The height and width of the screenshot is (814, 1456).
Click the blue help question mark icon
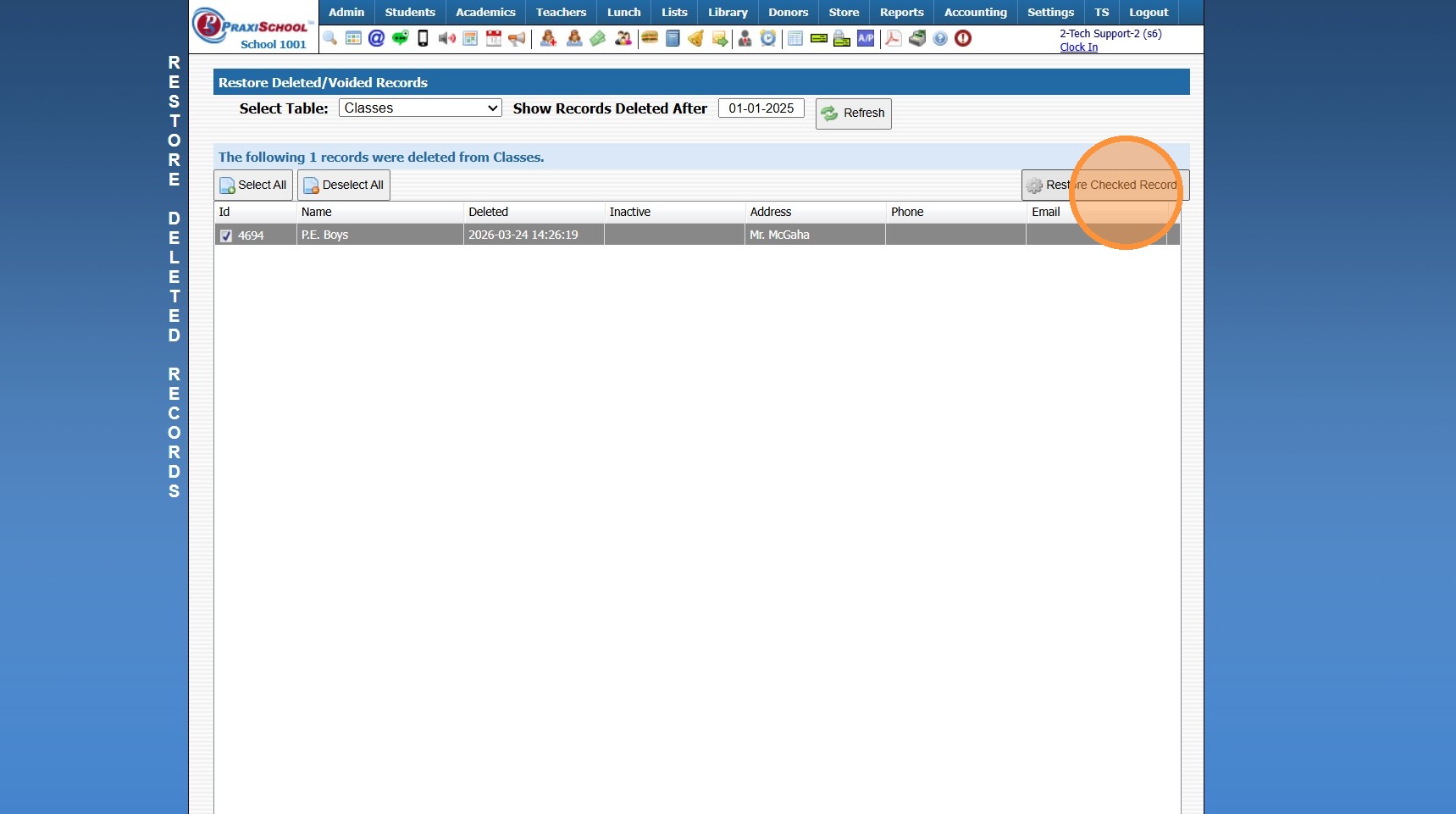(x=940, y=38)
